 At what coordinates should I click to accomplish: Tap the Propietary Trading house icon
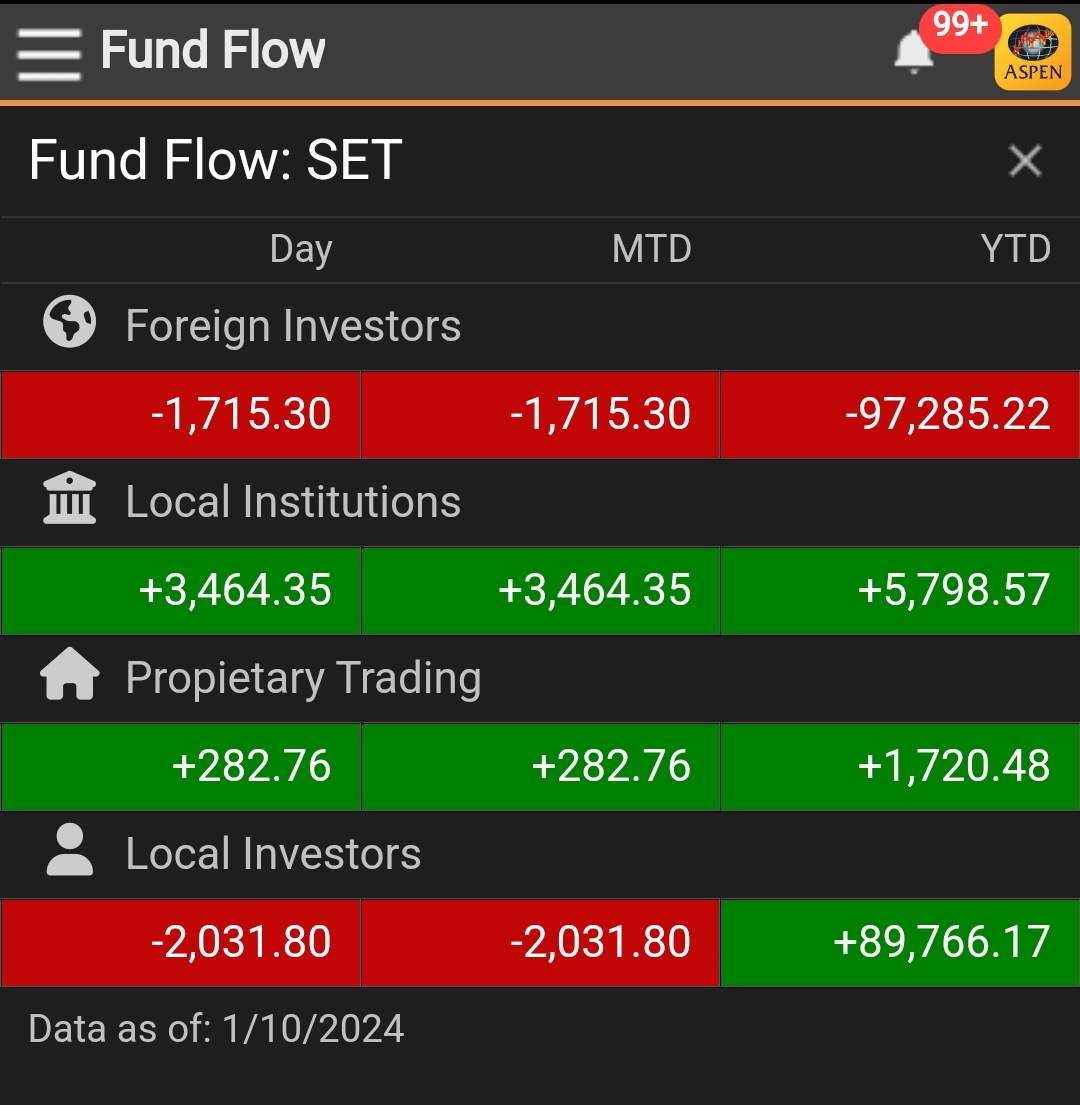click(x=69, y=674)
